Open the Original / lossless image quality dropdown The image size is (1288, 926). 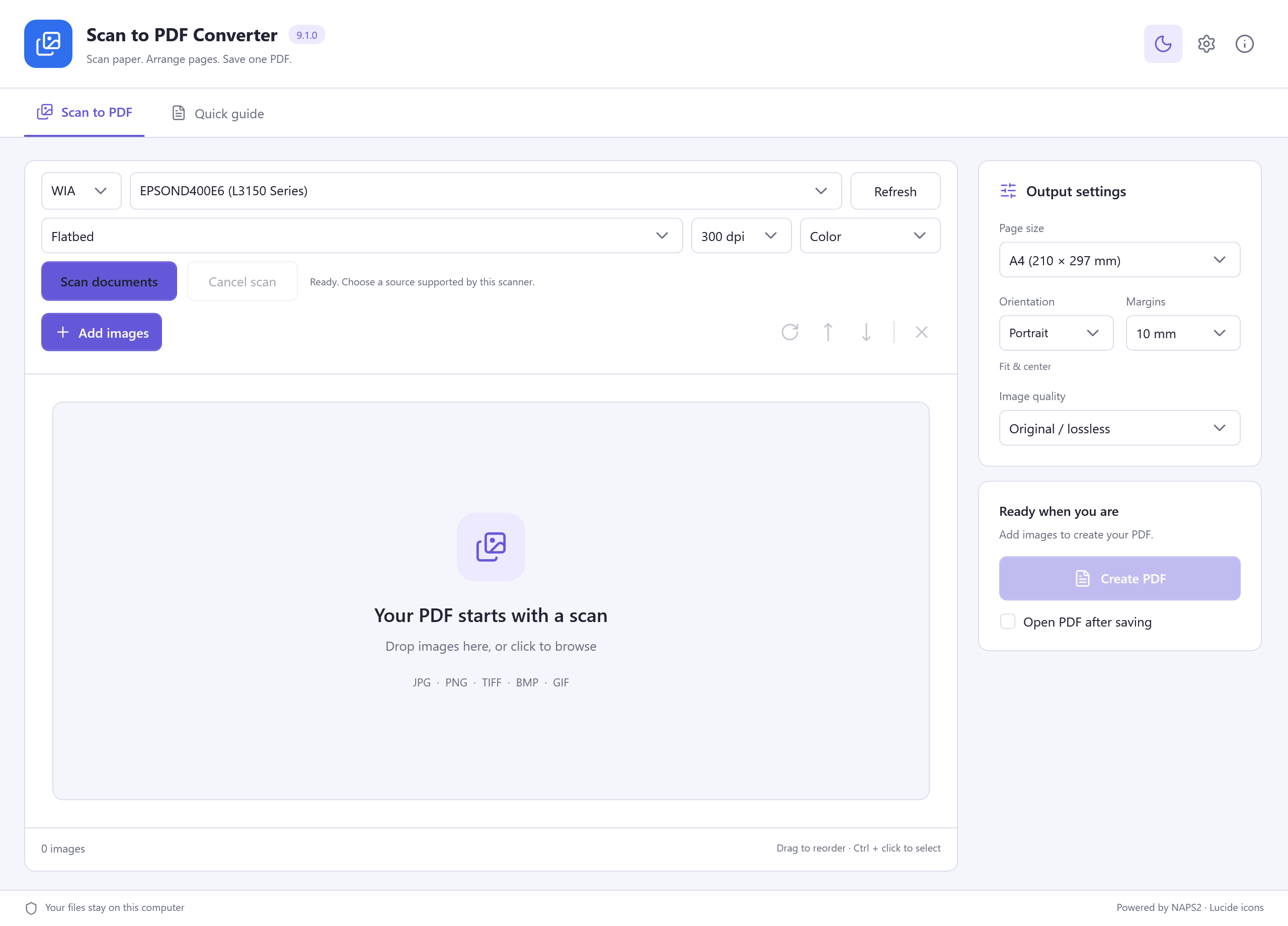(x=1119, y=428)
